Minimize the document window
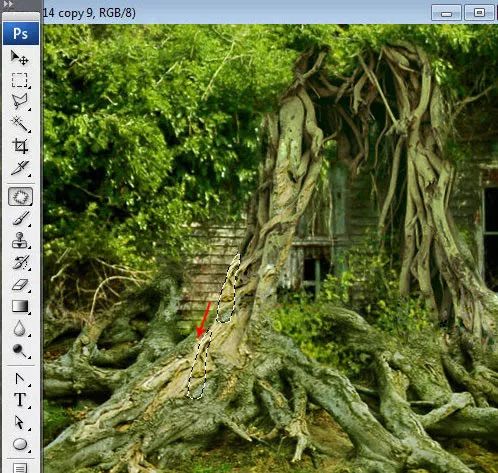 tap(446, 13)
